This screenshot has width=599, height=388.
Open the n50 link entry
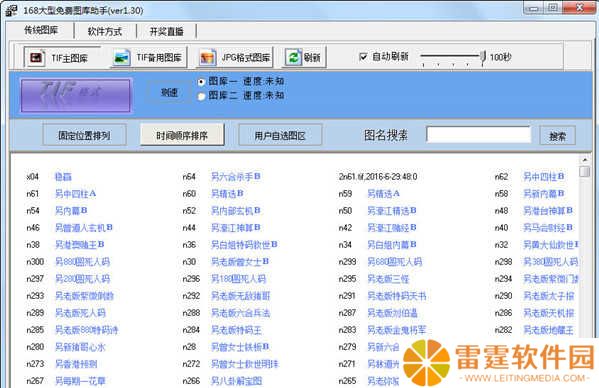(392, 210)
